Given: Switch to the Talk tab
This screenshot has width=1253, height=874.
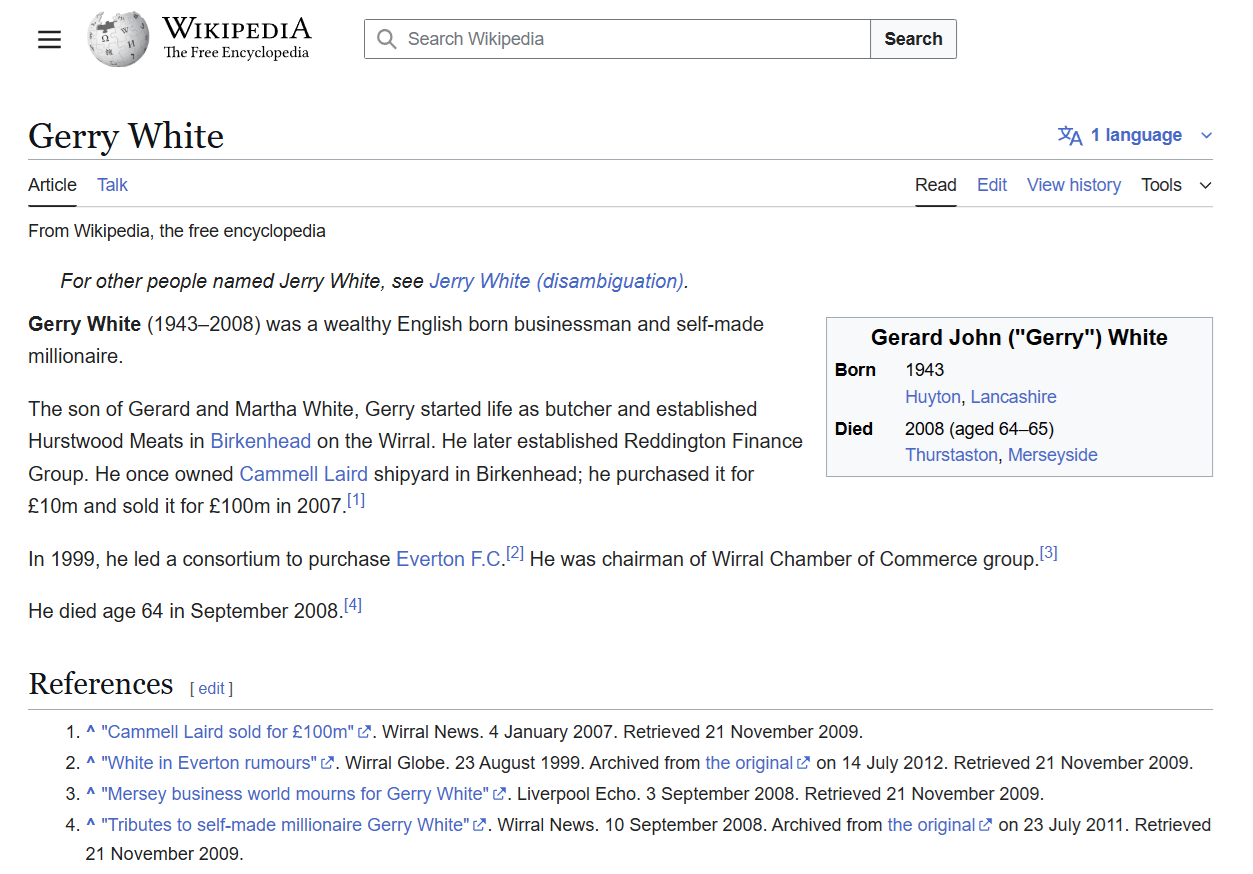Looking at the screenshot, I should click(112, 185).
